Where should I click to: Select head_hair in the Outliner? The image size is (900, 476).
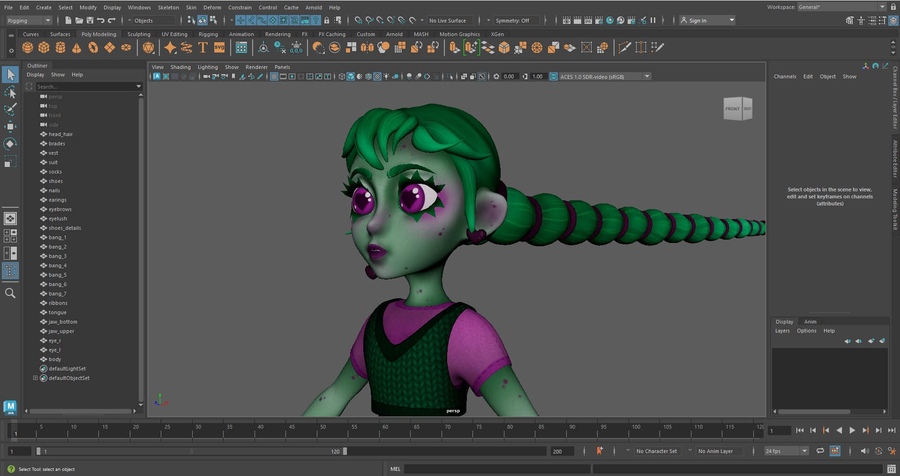pos(60,134)
